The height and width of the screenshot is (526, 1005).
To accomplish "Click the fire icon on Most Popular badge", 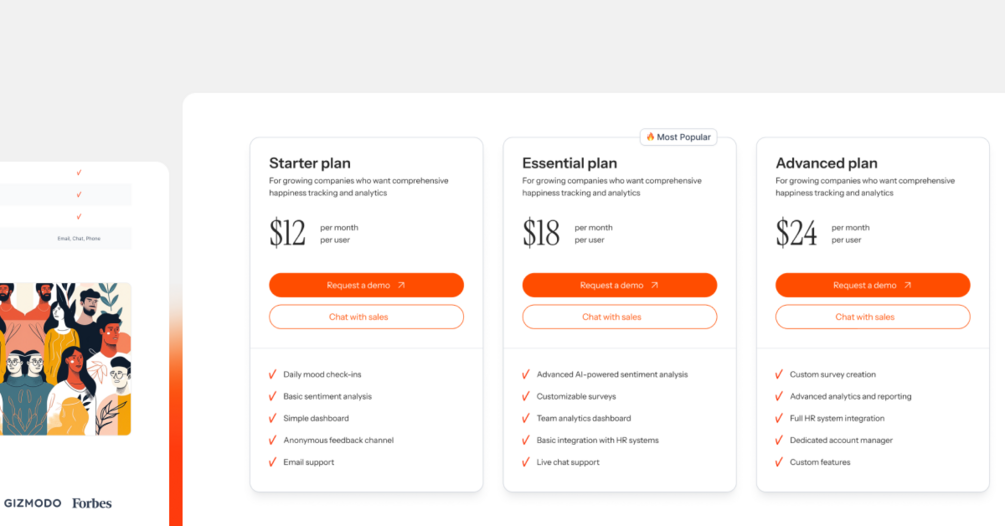I will click(x=650, y=137).
